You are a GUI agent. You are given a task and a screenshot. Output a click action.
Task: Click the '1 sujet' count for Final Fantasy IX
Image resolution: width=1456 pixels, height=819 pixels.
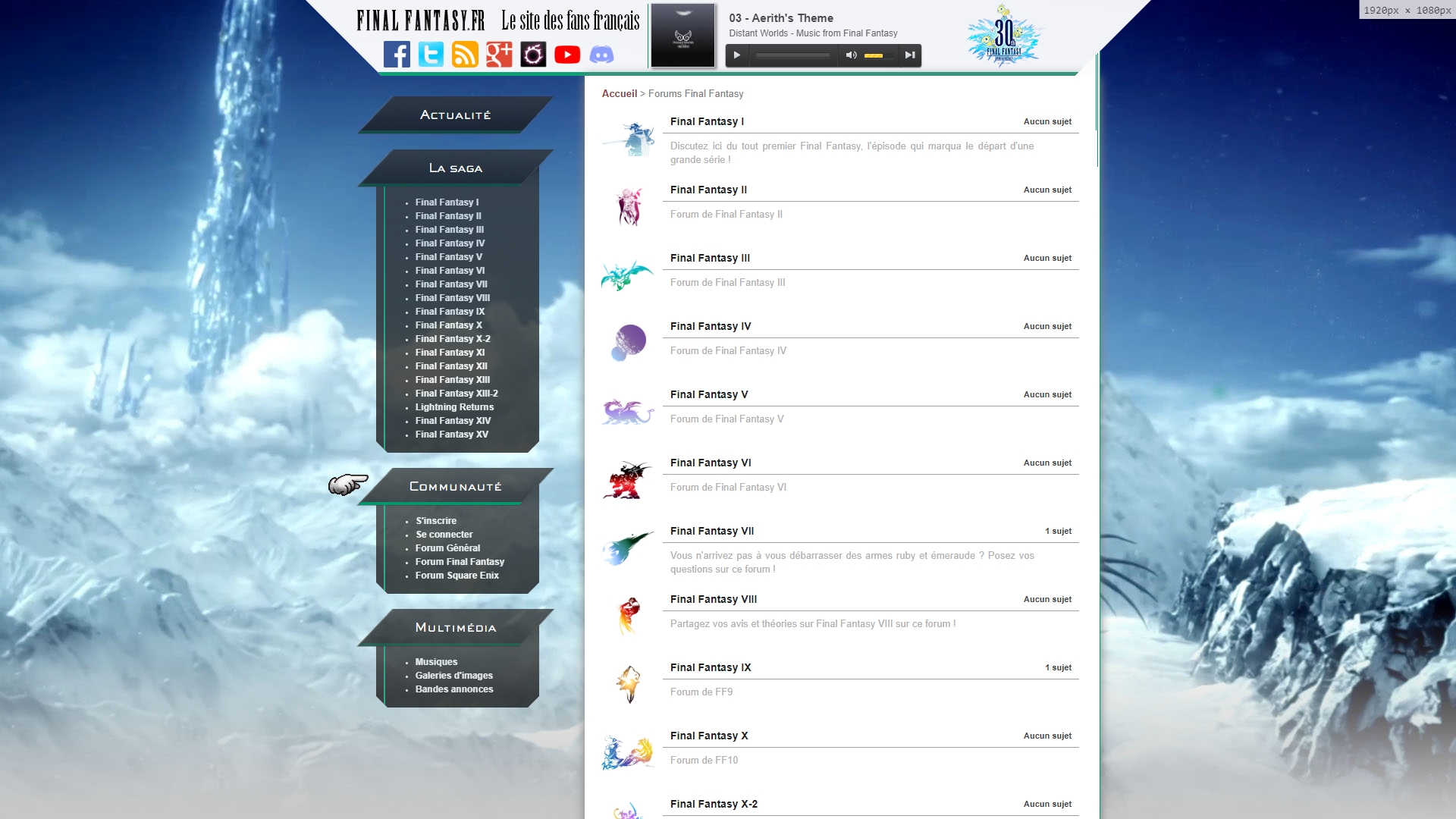click(x=1058, y=667)
